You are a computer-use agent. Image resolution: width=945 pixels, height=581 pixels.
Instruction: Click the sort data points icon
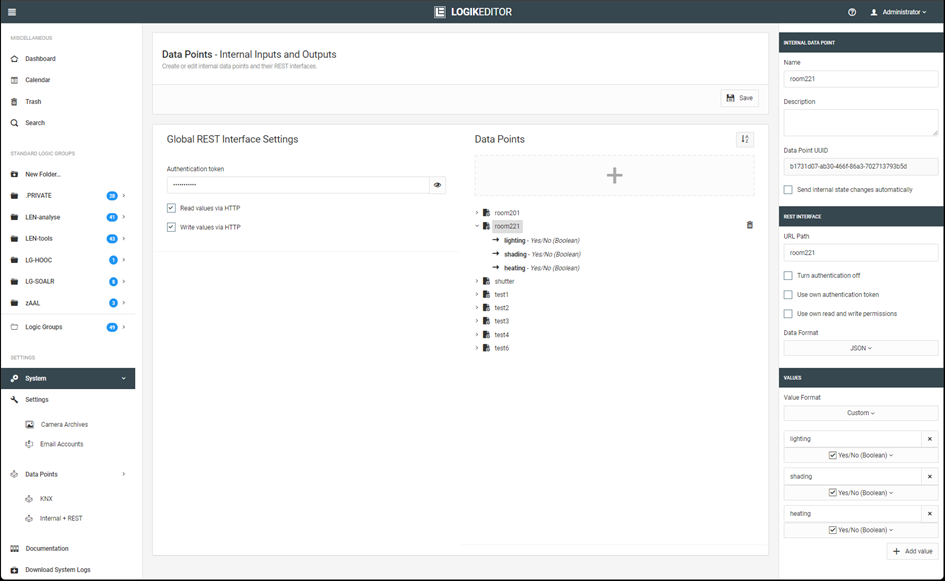point(745,140)
